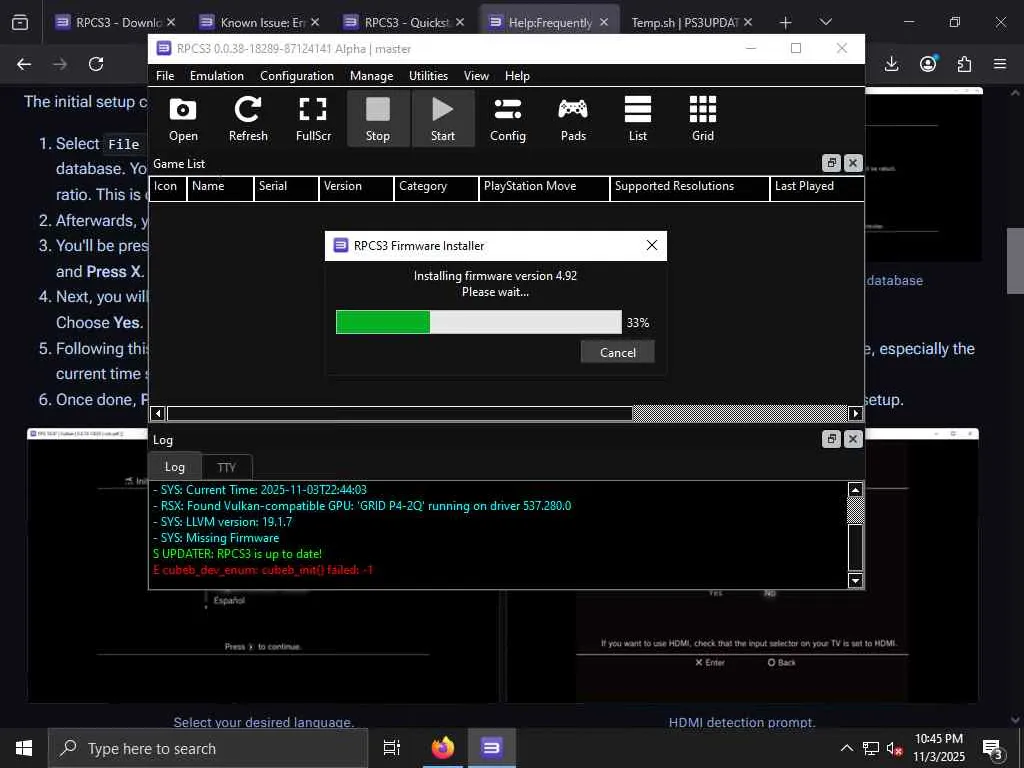Click game list horizontal scroll left arrow

coord(157,413)
